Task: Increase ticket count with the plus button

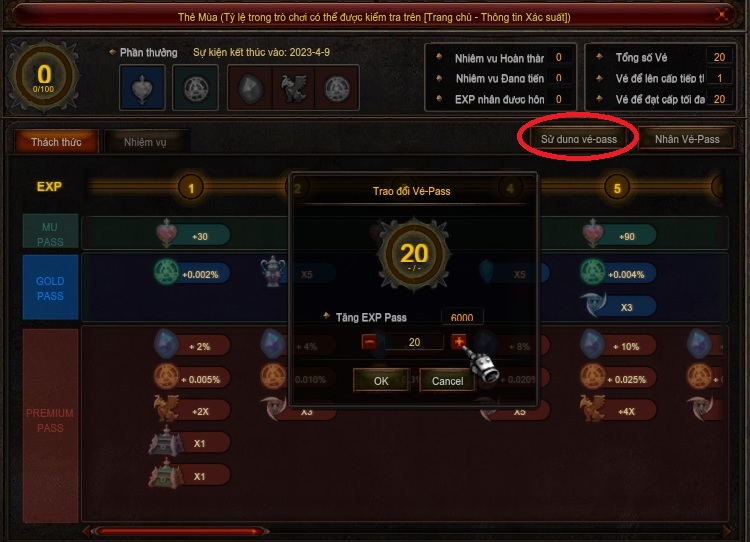Action: 459,342
